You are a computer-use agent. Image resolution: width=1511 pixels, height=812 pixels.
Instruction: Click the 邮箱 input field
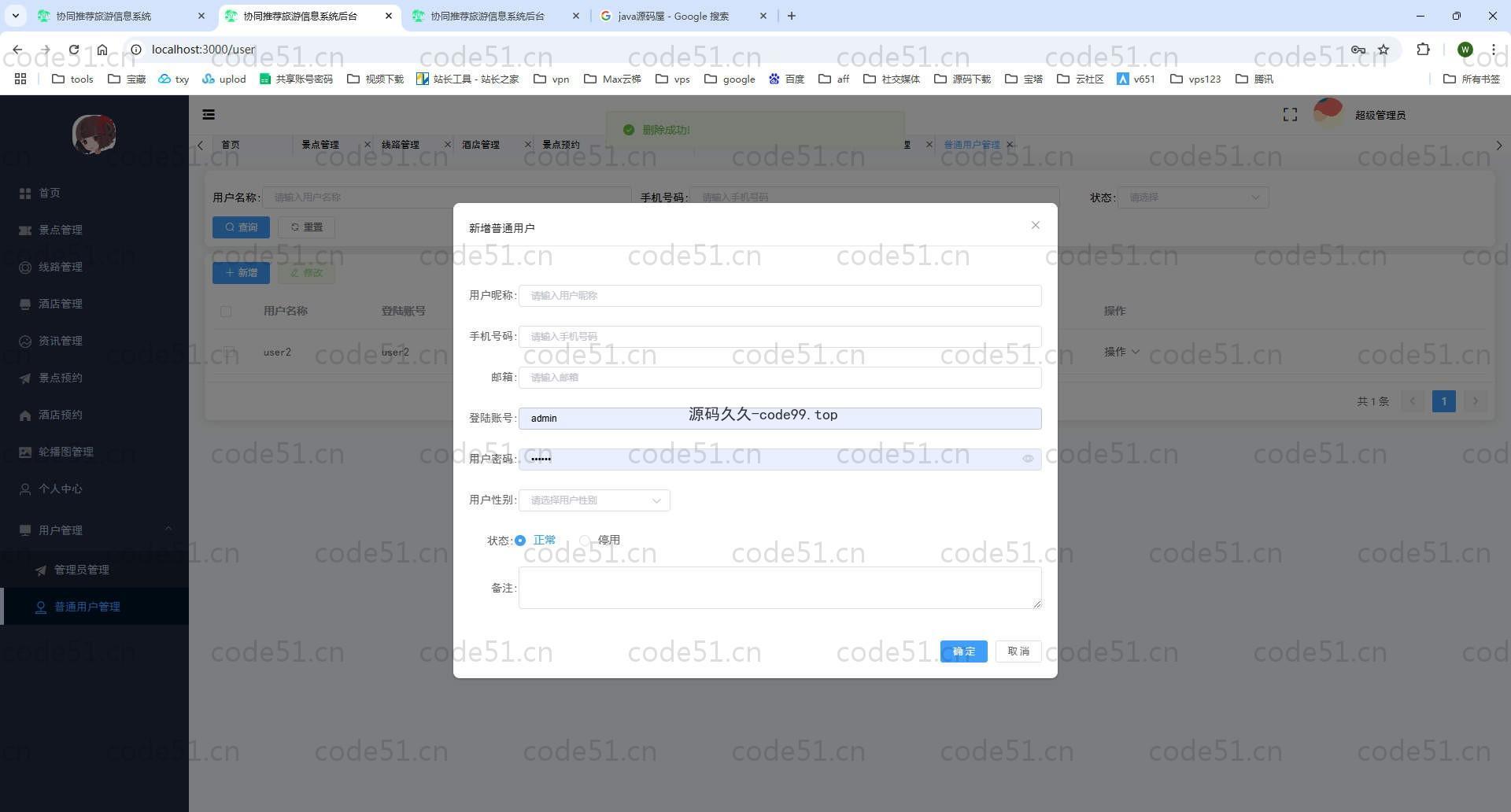[780, 378]
